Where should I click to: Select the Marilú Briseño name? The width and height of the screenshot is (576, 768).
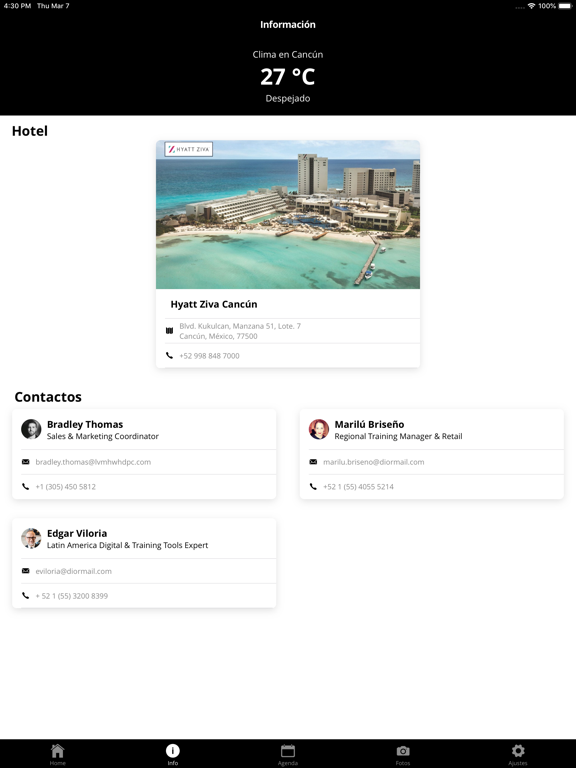[x=369, y=424]
